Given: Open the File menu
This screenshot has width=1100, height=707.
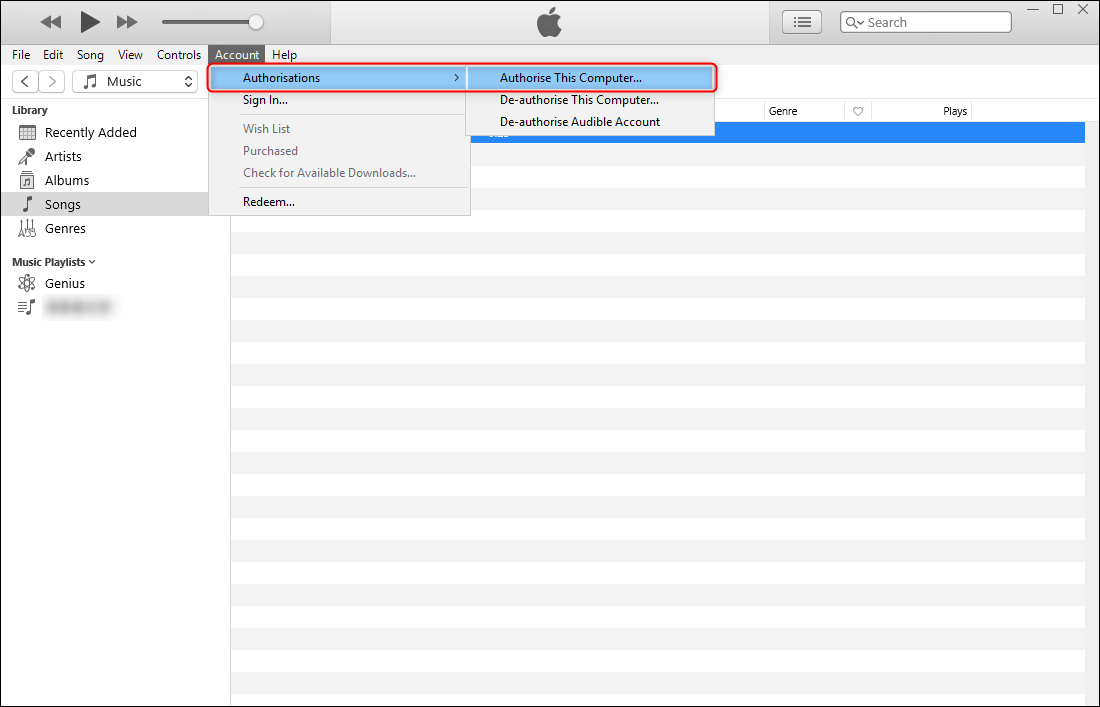Looking at the screenshot, I should 21,55.
